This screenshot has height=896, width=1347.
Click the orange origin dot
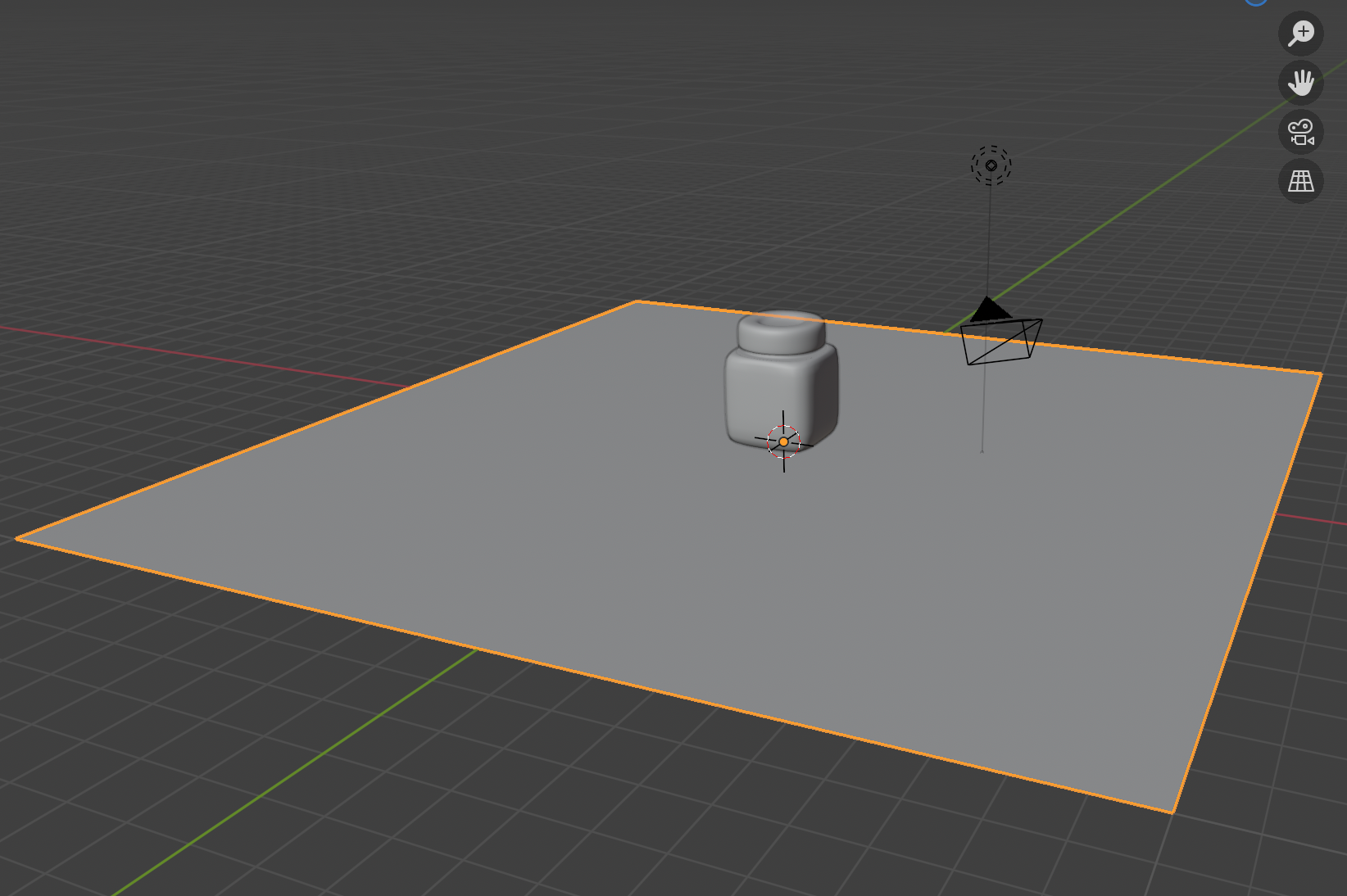[783, 442]
